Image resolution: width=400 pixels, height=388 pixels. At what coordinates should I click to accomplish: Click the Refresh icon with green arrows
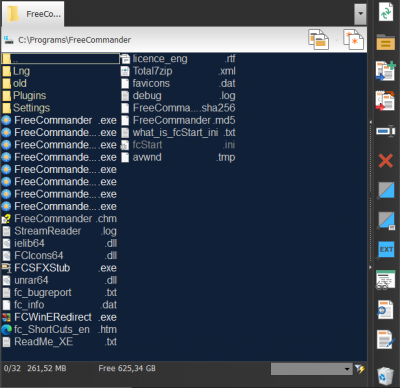(386, 12)
